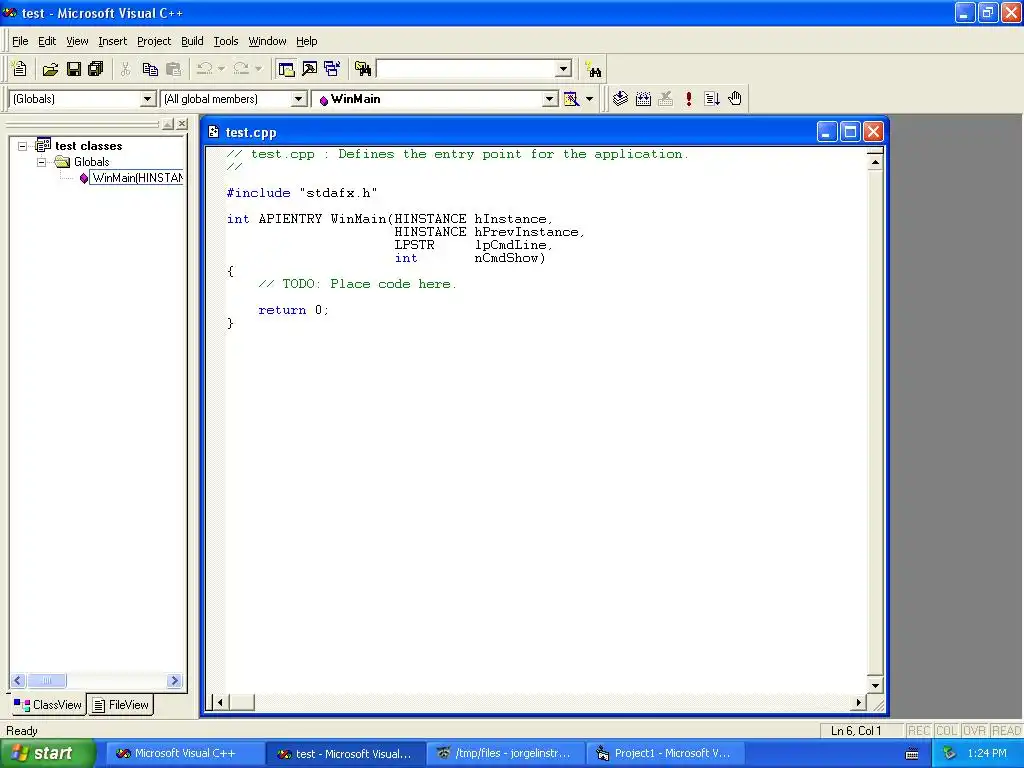This screenshot has width=1024, height=768.
Task: Switch to /tmp/files taskbar window
Action: click(x=505, y=754)
